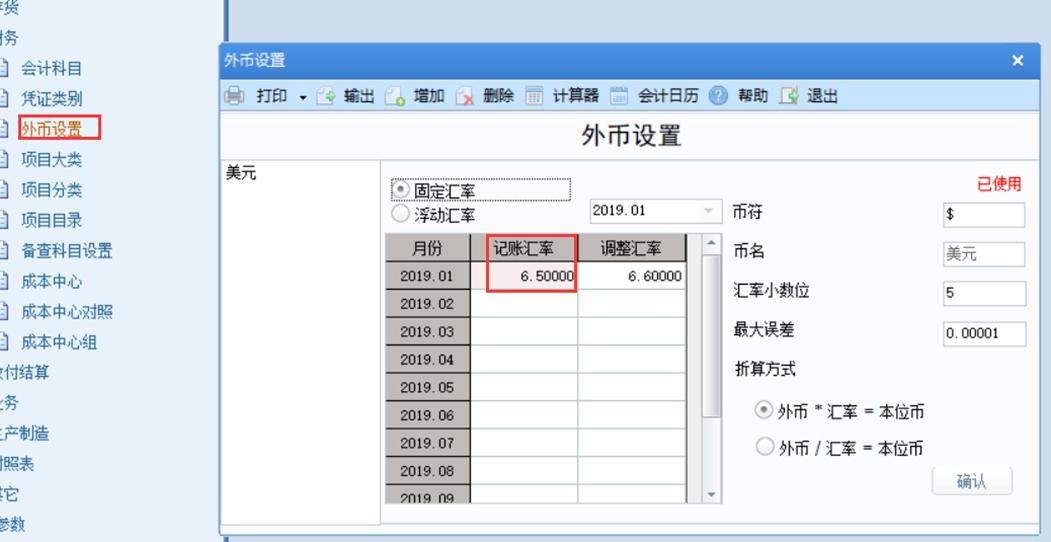Select 固定汇率 radio button
This screenshot has height=542, width=1051.
coord(401,190)
